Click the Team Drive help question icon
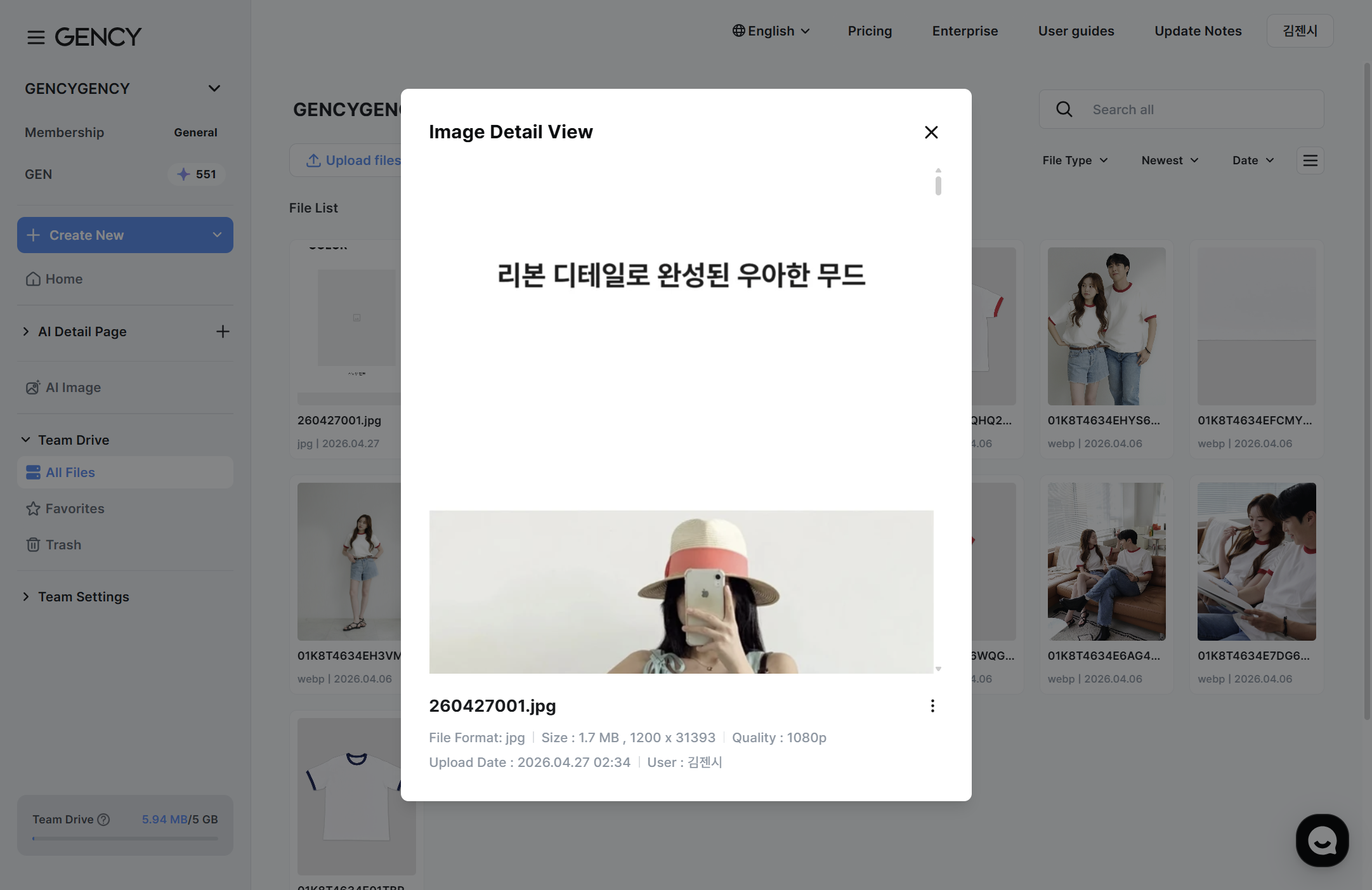 tap(103, 820)
